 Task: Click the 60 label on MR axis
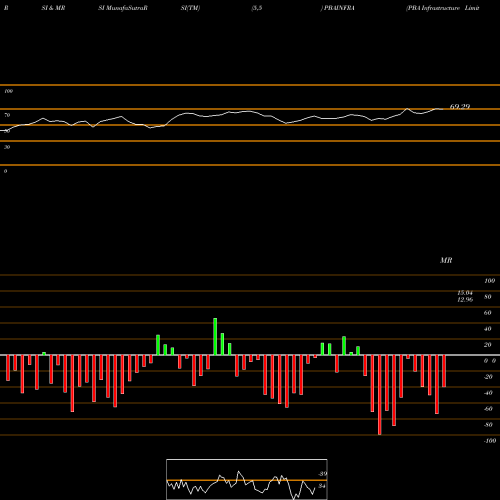[x=487, y=313]
